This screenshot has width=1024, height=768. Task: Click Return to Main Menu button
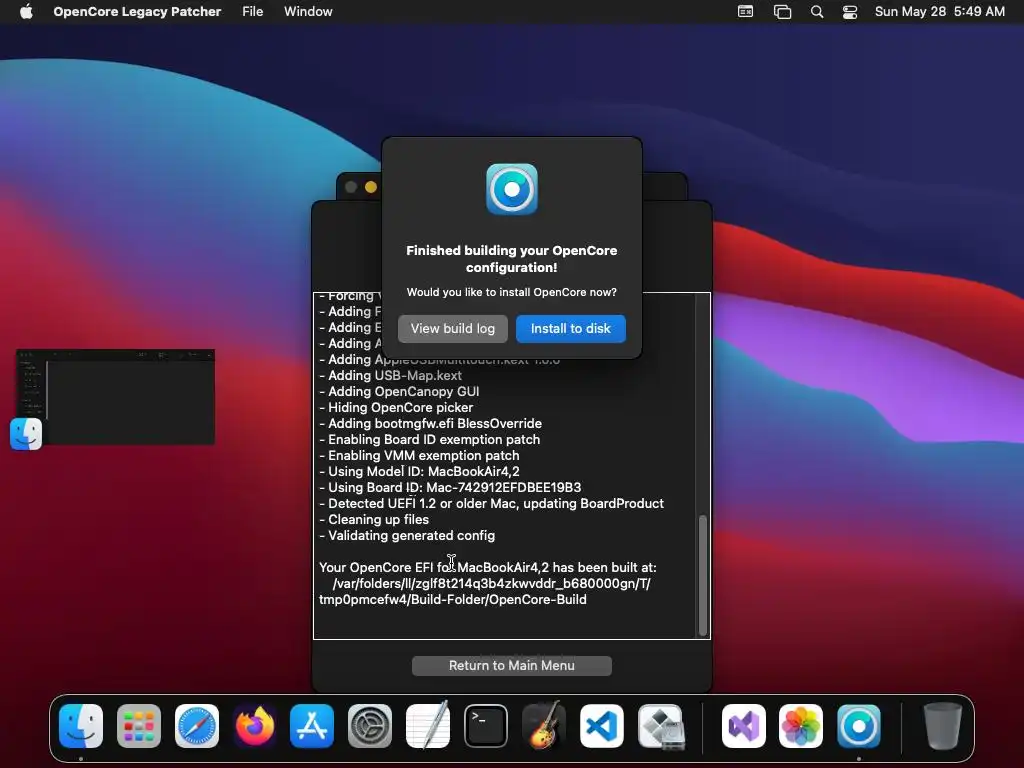[512, 665]
